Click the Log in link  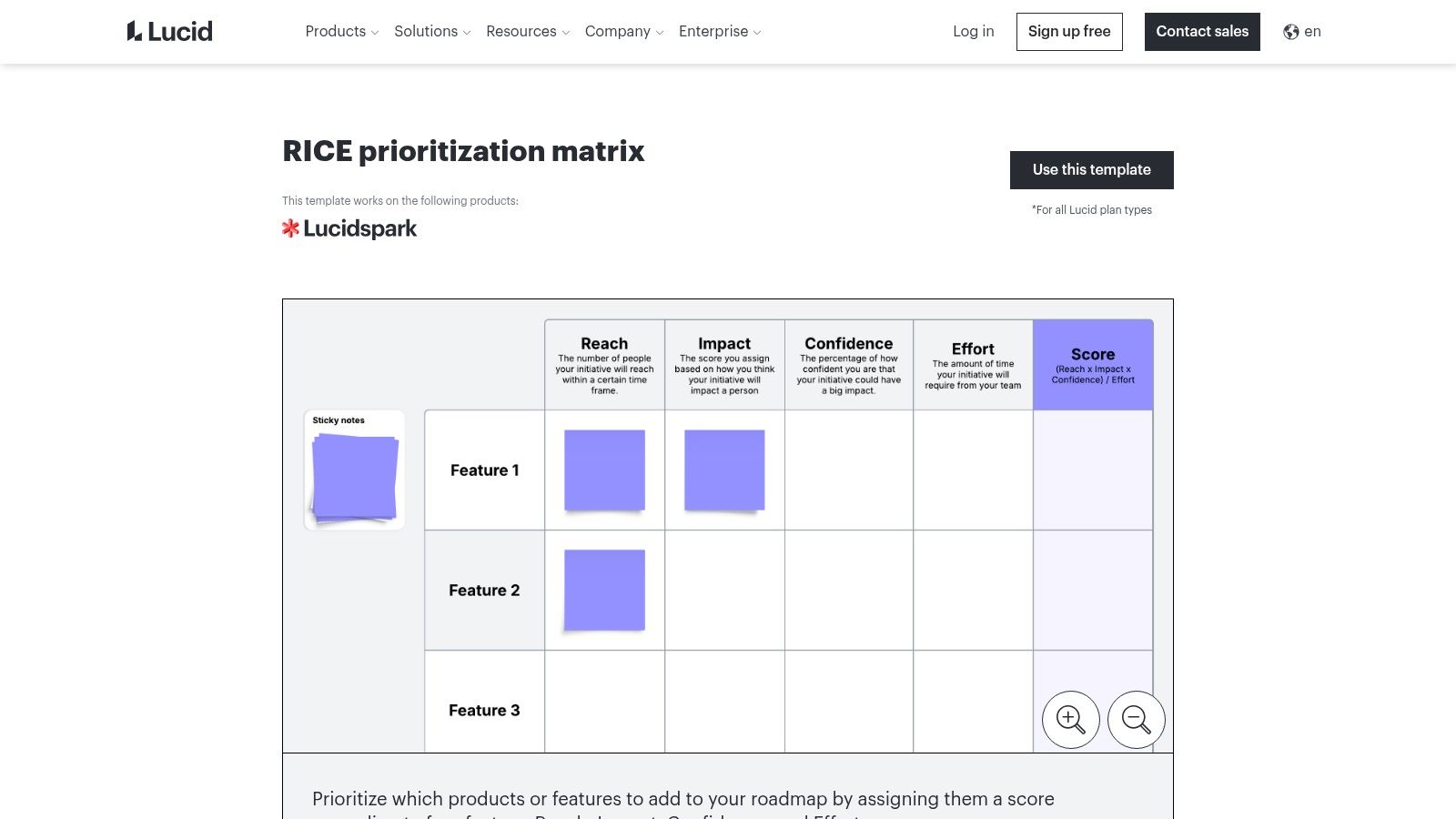click(x=973, y=31)
